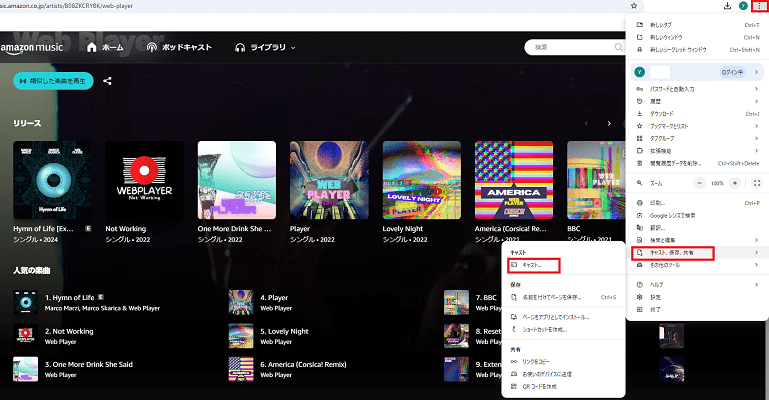This screenshot has height=400, width=769.
Task: Expand パスワードと自動入力 submenu
Action: 697,89
